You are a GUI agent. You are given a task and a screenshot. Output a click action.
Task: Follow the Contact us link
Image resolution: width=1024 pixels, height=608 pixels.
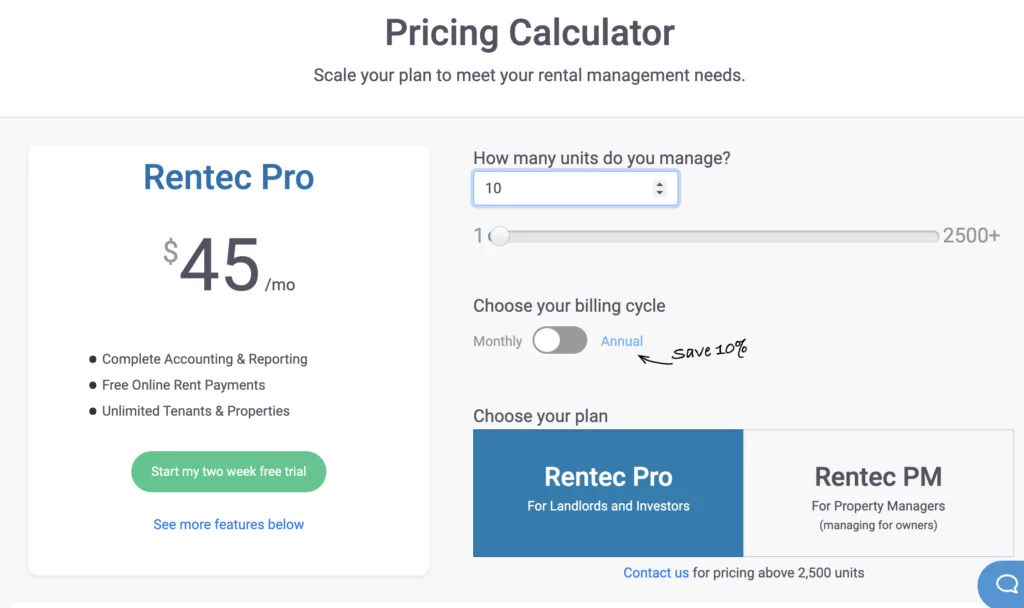[x=656, y=573]
